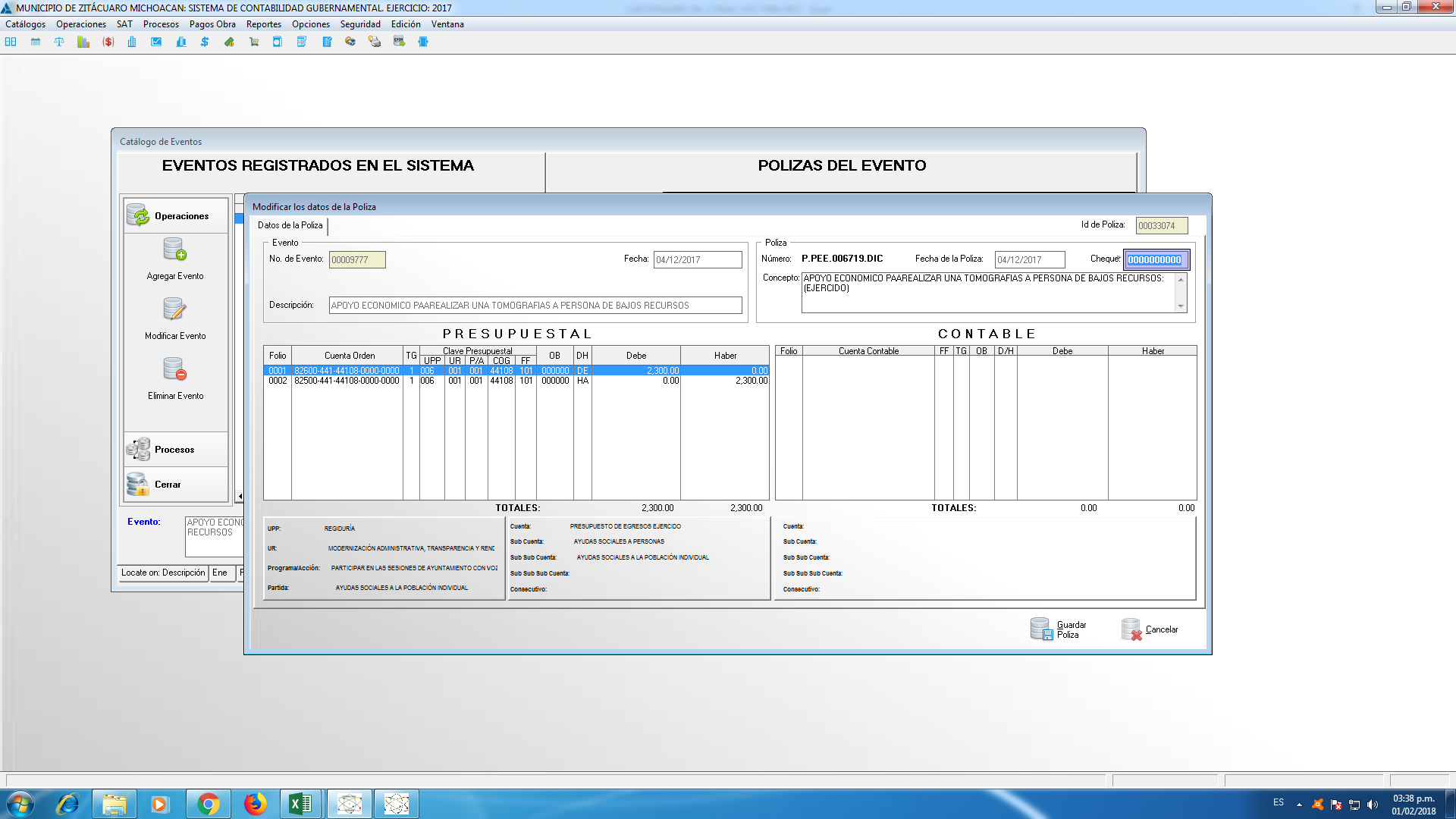This screenshot has height=819, width=1456.
Task: Open the Pagos Obra menu
Action: [x=212, y=24]
